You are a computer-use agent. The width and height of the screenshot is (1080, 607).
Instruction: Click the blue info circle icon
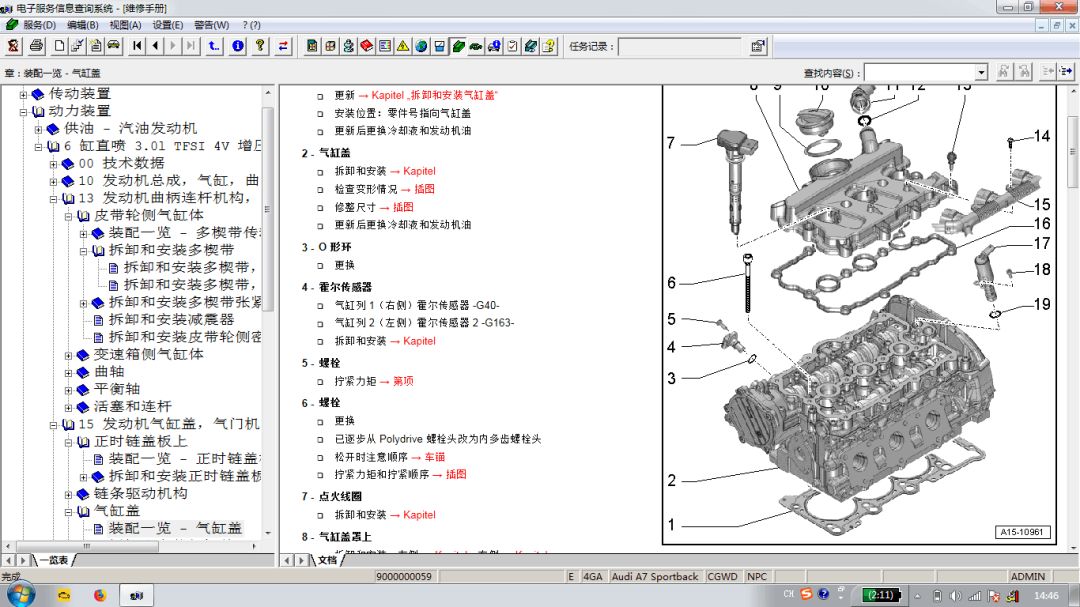click(237, 46)
